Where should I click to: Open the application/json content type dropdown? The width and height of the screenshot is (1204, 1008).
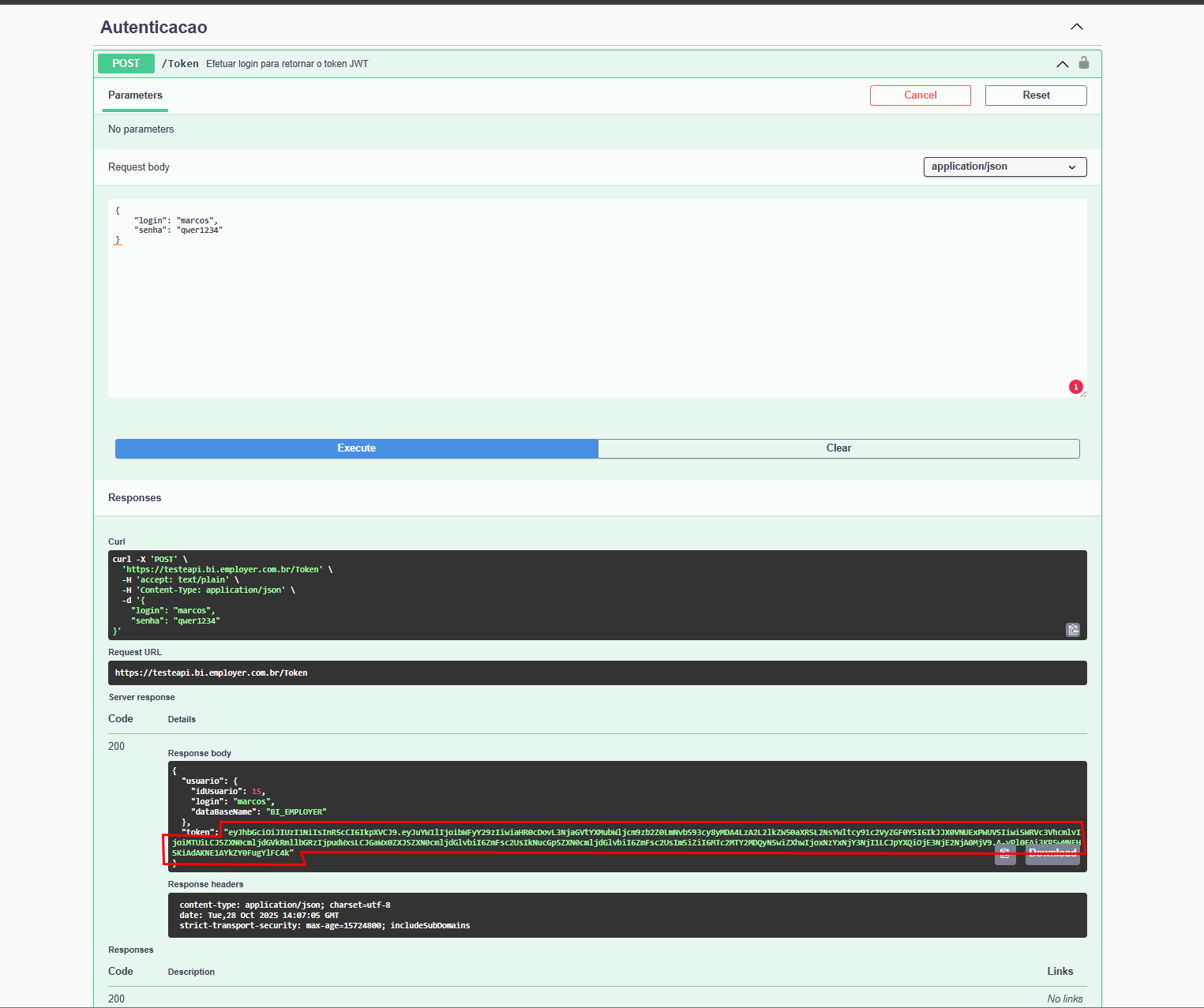pos(1005,167)
